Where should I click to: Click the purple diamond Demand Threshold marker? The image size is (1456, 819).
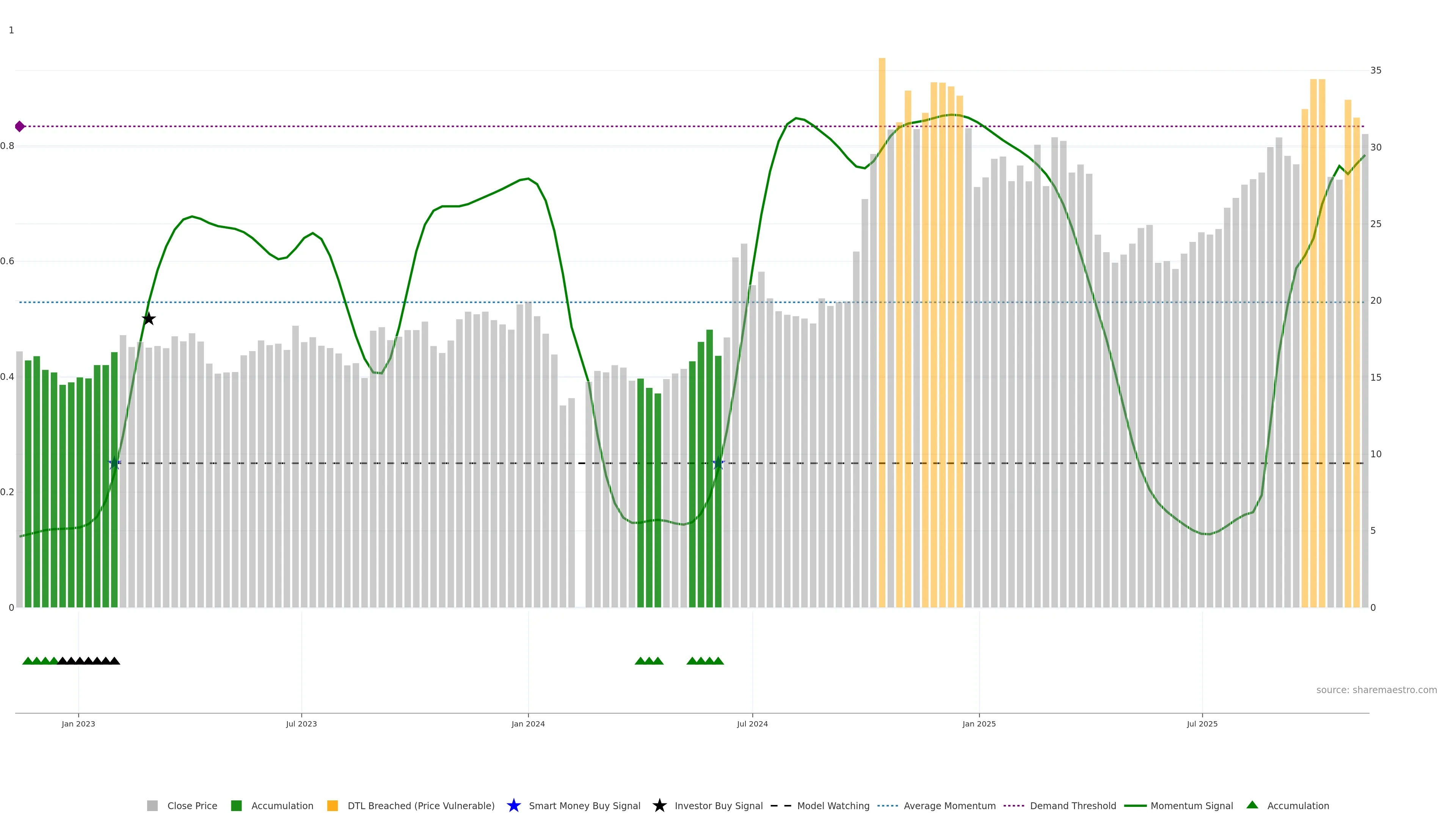pyautogui.click(x=20, y=127)
